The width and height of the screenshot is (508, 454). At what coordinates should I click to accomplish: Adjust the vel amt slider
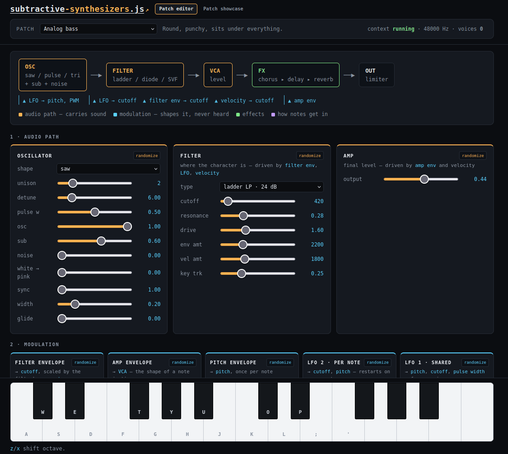[x=258, y=259]
